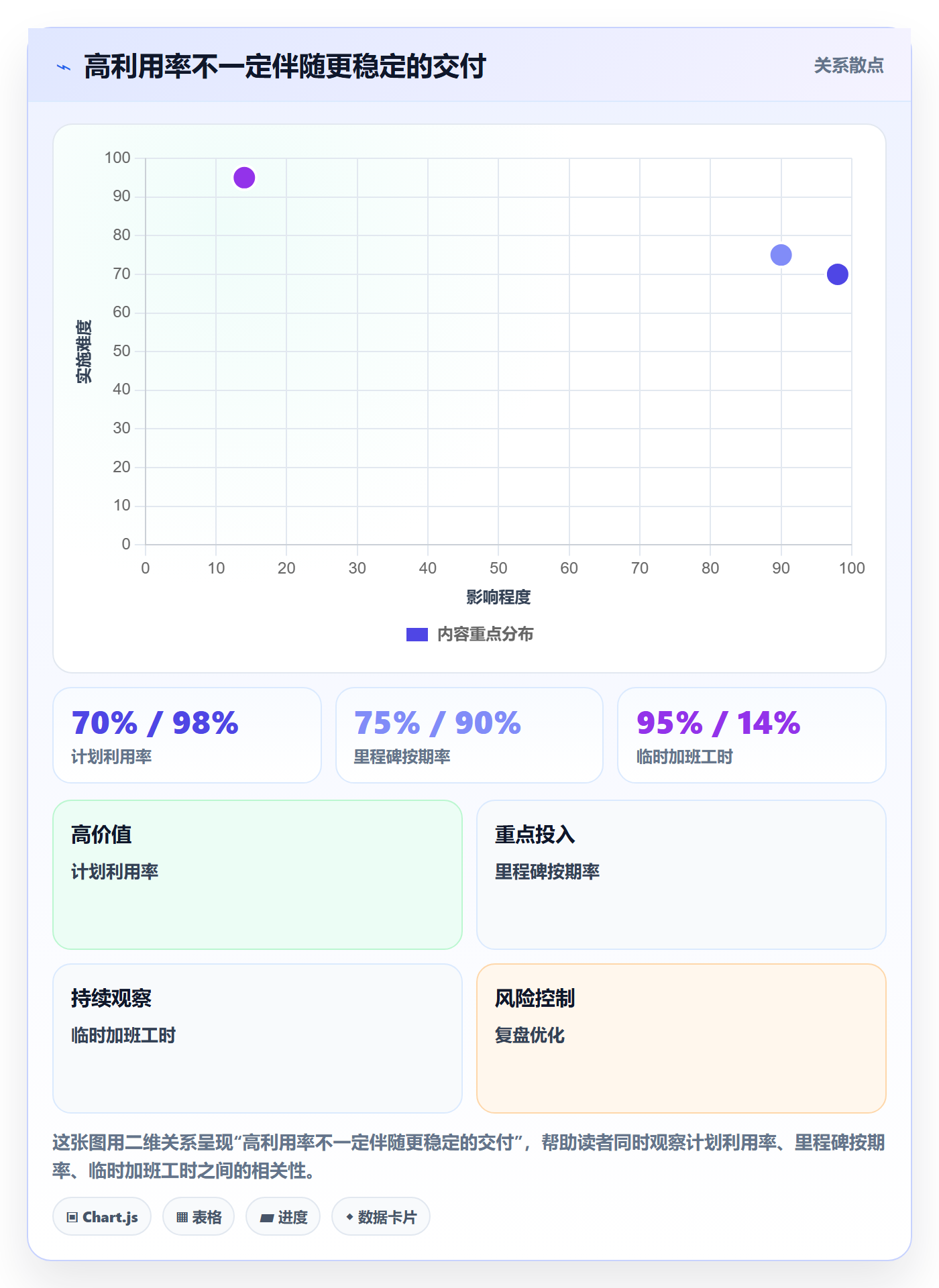Select the light blue scatter point at 90
Screen dimensions: 939x1288
click(781, 255)
